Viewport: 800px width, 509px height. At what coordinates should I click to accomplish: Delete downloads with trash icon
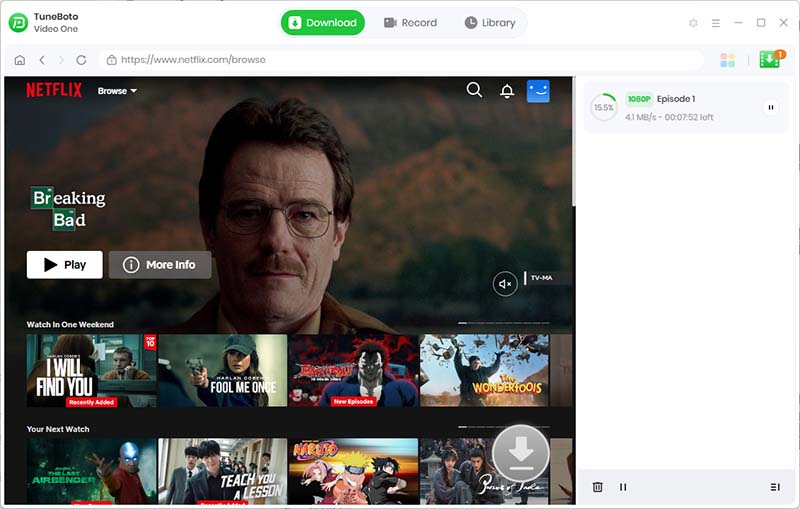pos(597,487)
